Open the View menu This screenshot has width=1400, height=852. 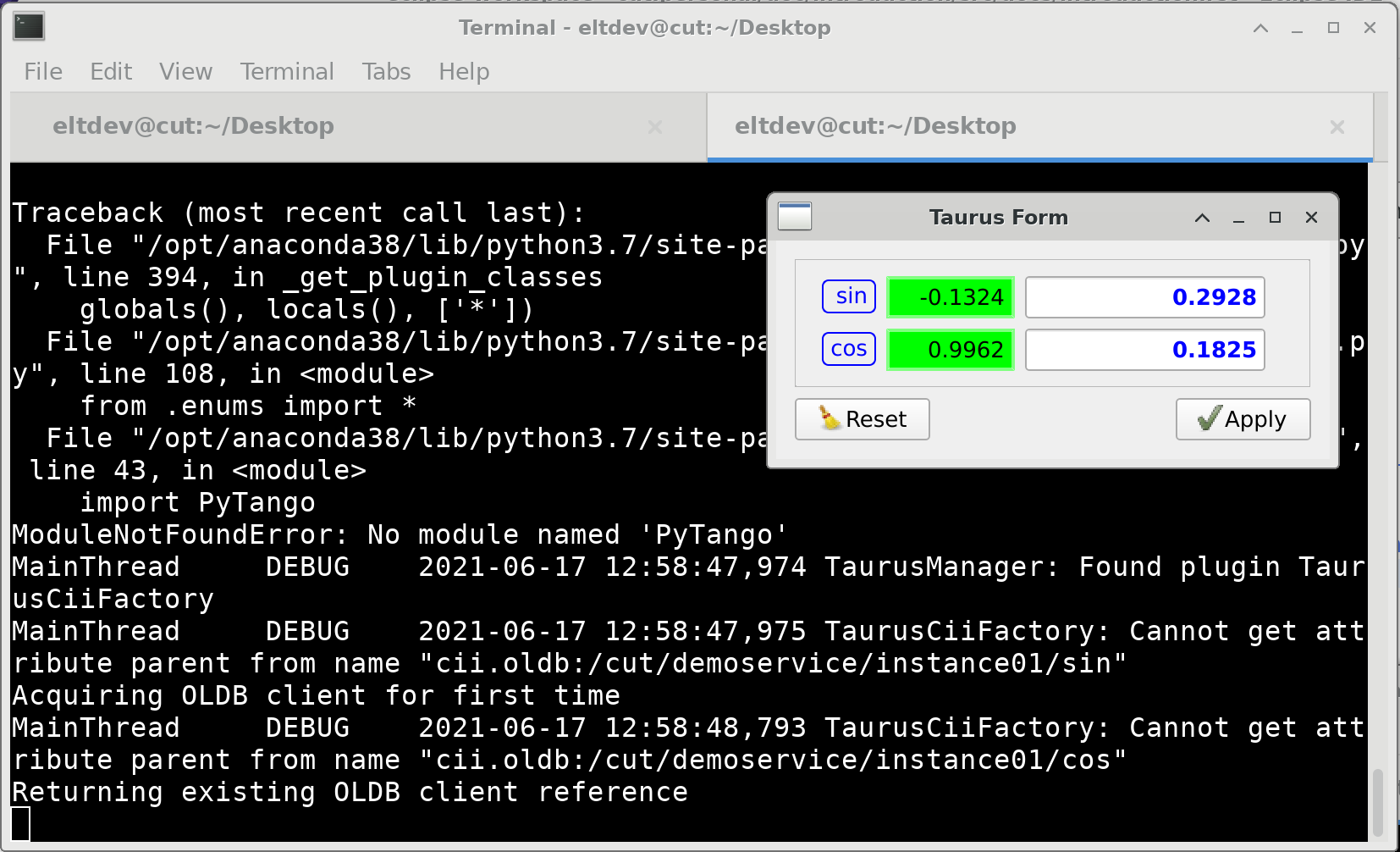[185, 71]
